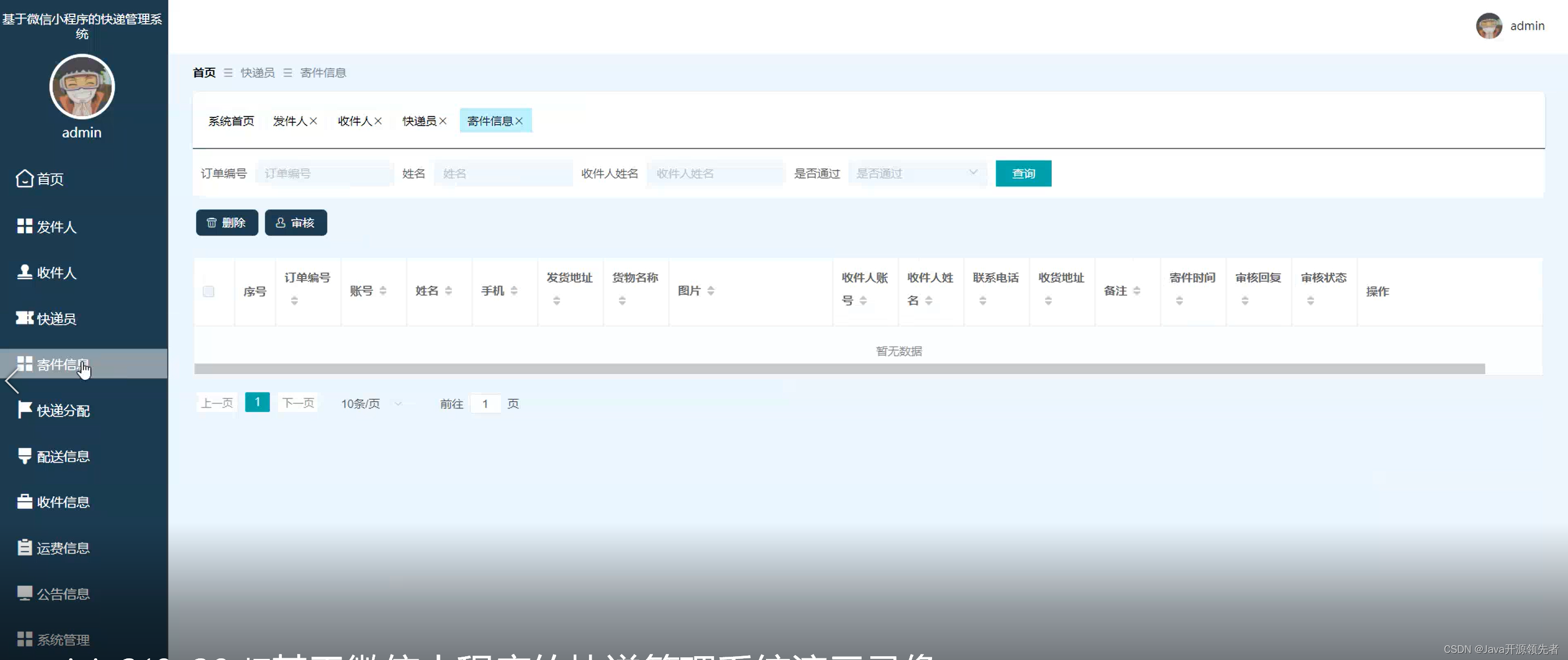Toggle the select-all checkbox in table header
This screenshot has height=660, width=1568.
coord(208,291)
